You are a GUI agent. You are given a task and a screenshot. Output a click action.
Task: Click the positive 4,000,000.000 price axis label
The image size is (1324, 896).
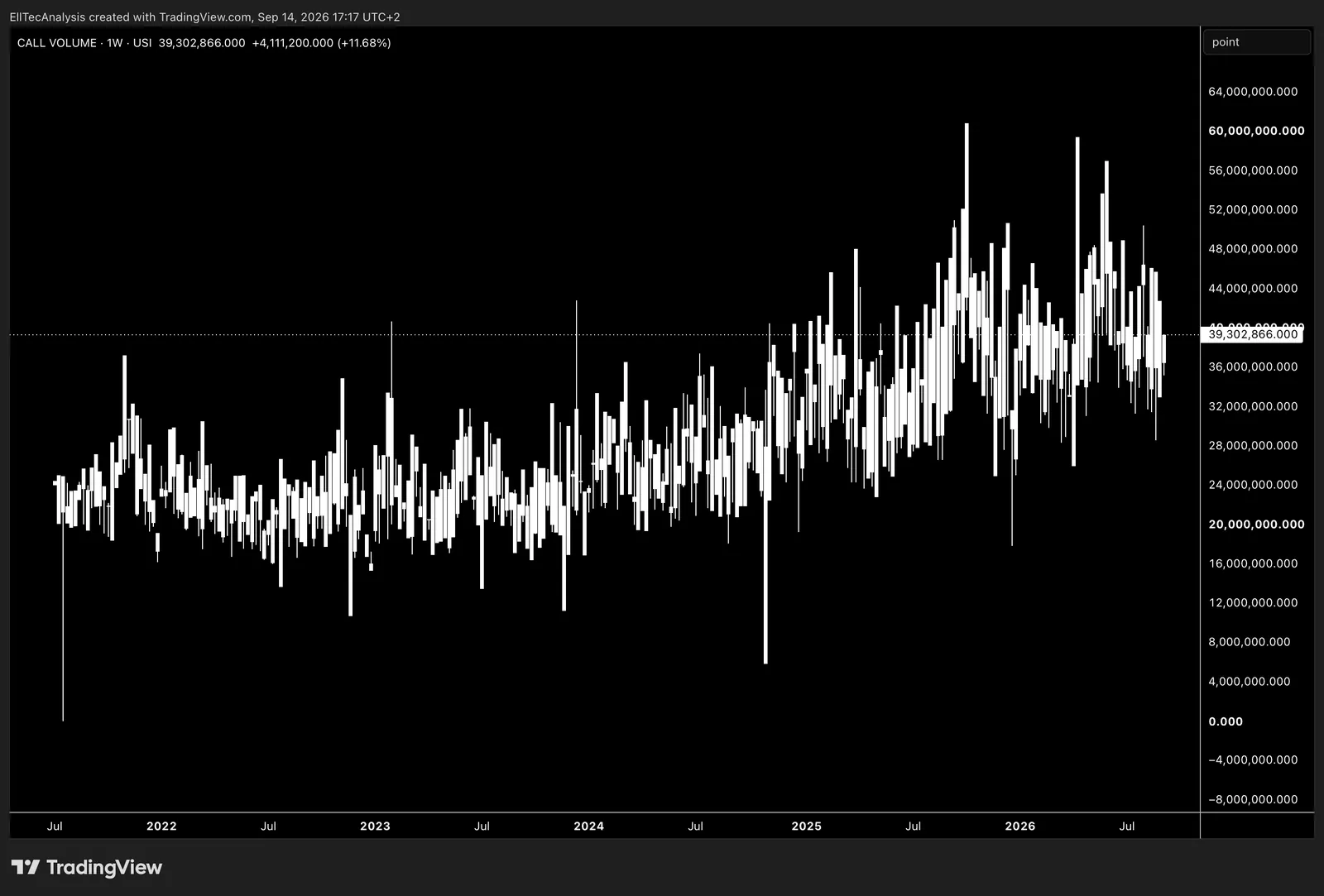point(1250,682)
